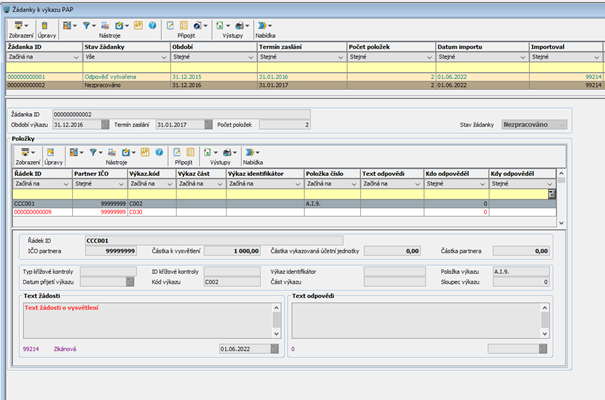Click the Text žádosti scrollbar down arrow
This screenshot has height=400, width=605.
277,335
